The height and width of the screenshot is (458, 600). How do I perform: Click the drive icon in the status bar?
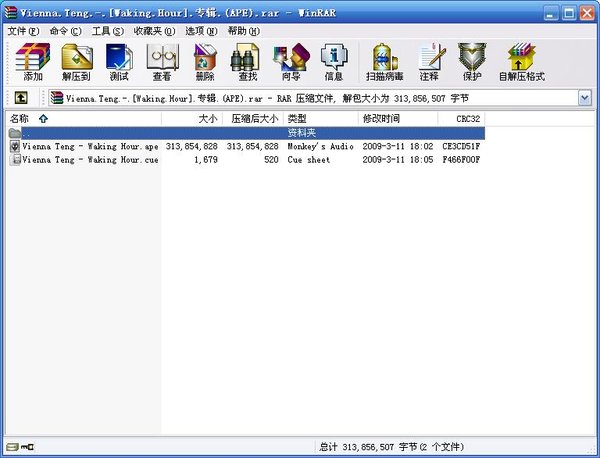pyautogui.click(x=12, y=447)
